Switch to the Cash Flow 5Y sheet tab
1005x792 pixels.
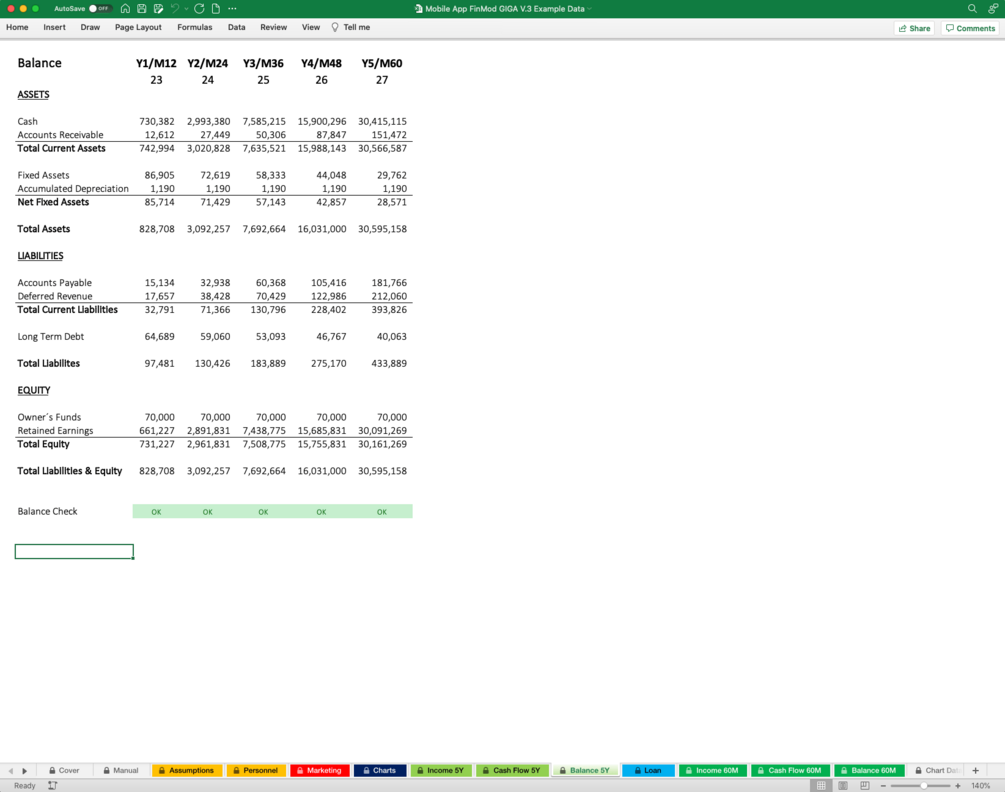click(x=511, y=770)
